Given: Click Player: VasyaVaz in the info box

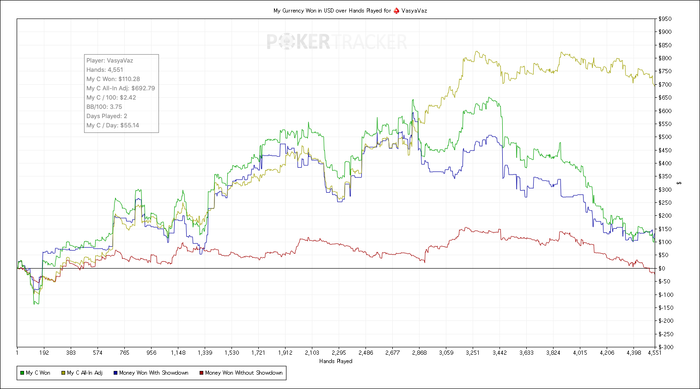Looking at the screenshot, I should (x=110, y=60).
